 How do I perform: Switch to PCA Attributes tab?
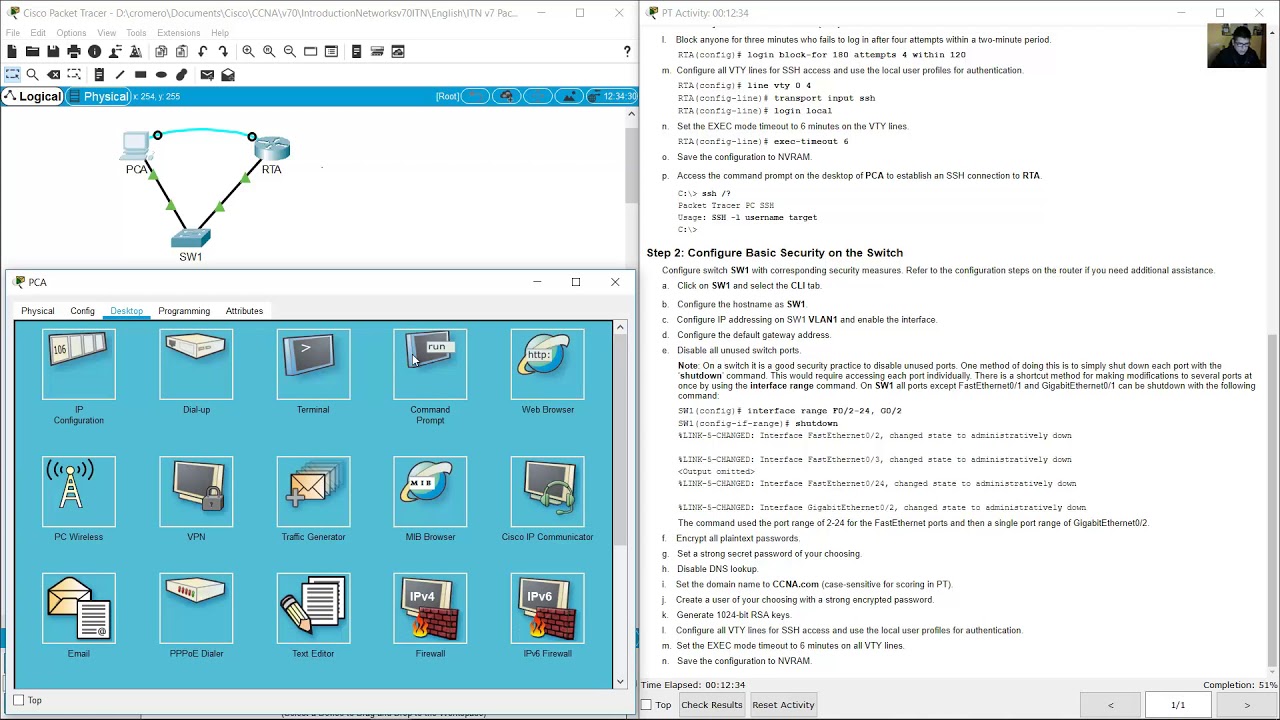[244, 311]
